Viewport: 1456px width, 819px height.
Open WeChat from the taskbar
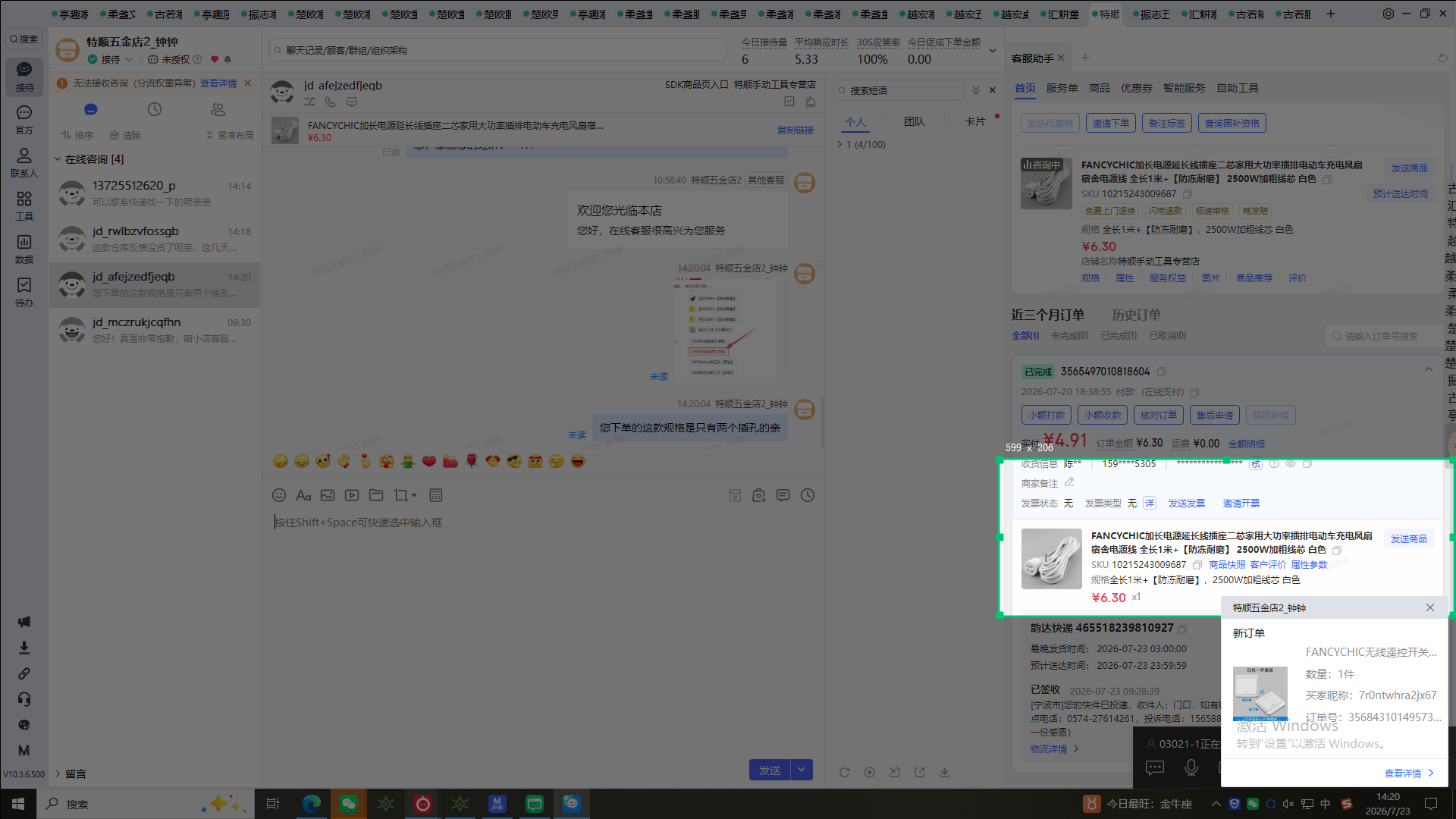pos(349,804)
